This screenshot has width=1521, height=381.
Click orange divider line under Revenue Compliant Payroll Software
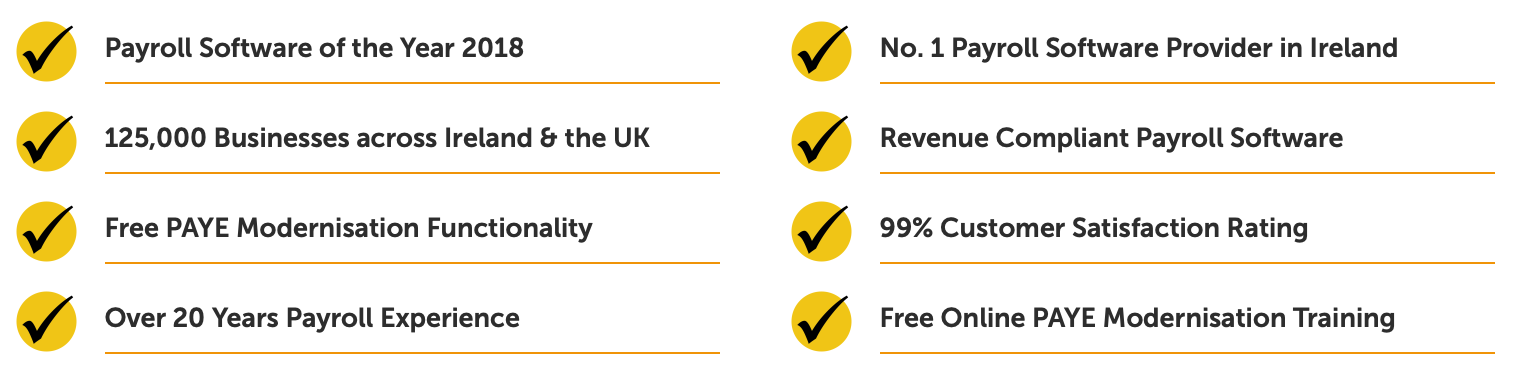coord(1187,172)
